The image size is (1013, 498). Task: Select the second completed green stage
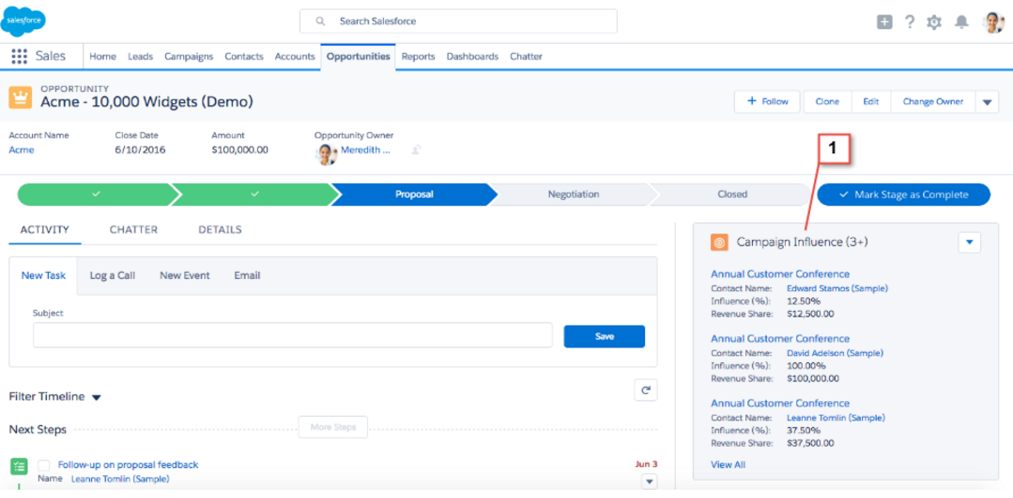[255, 194]
